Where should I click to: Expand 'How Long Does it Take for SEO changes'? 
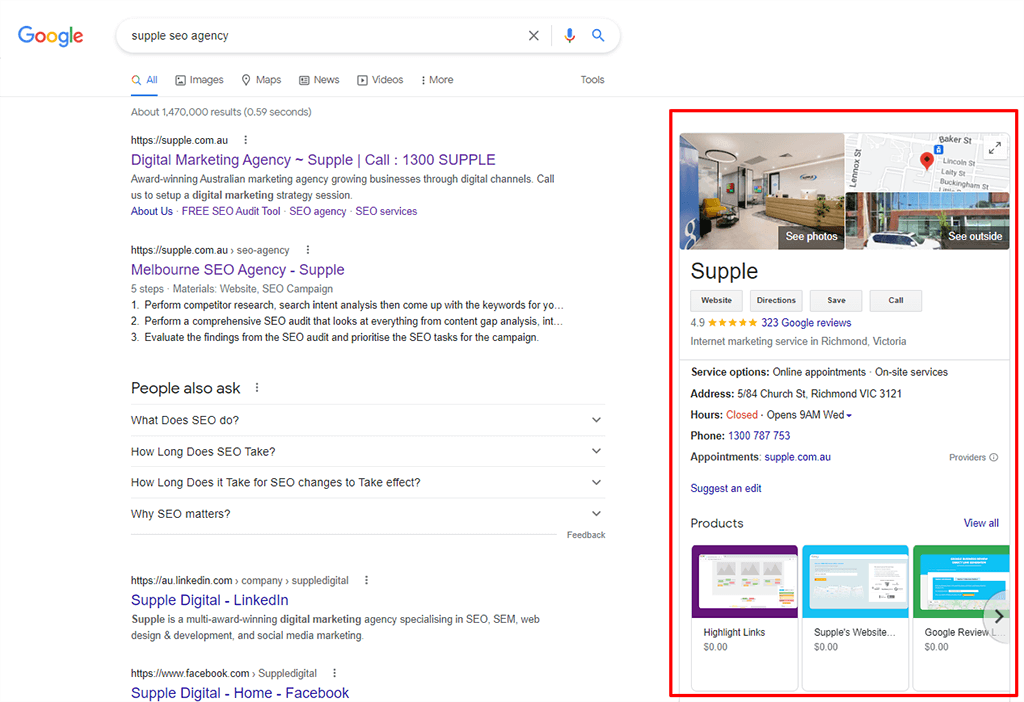click(x=368, y=483)
